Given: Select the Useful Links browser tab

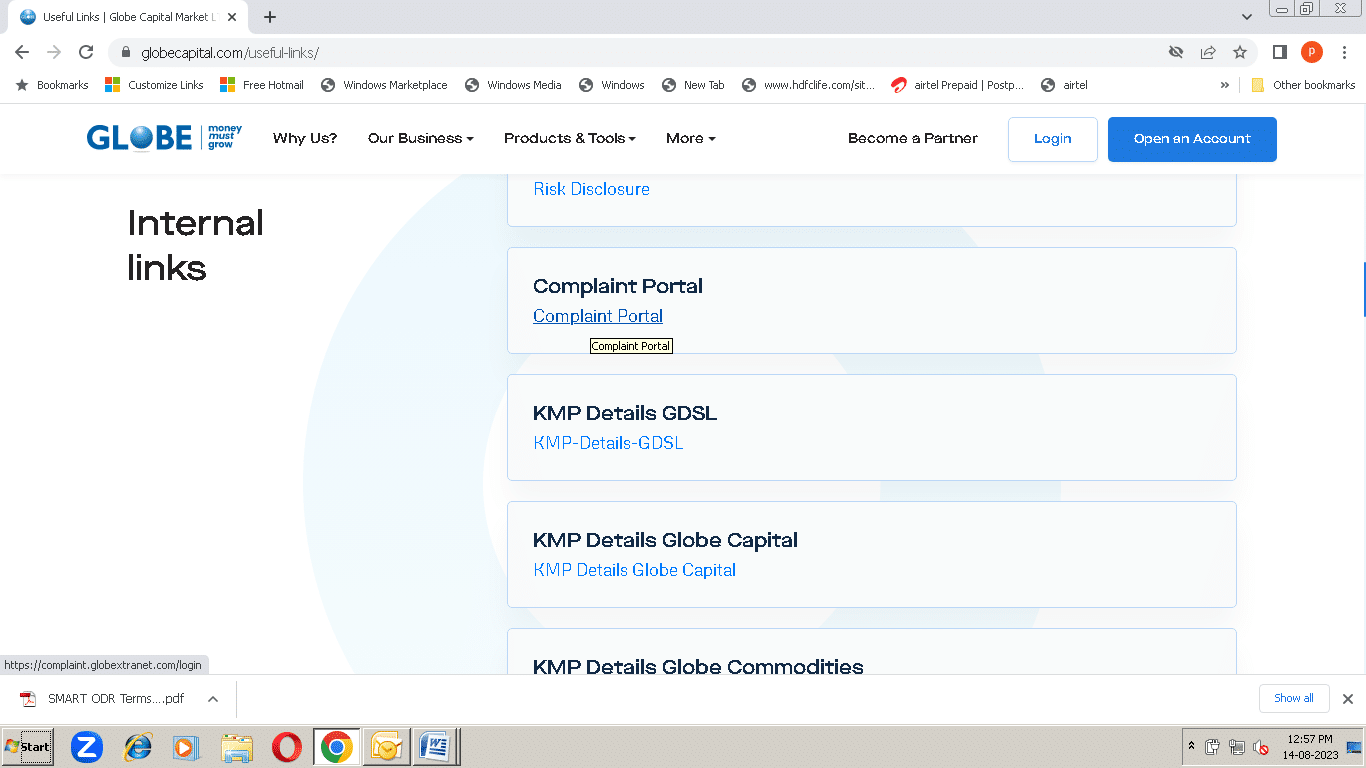Looking at the screenshot, I should 128,17.
